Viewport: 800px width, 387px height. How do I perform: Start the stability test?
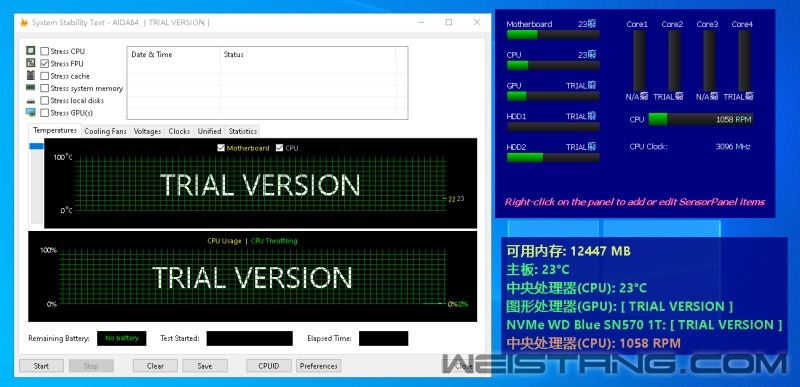pos(41,366)
